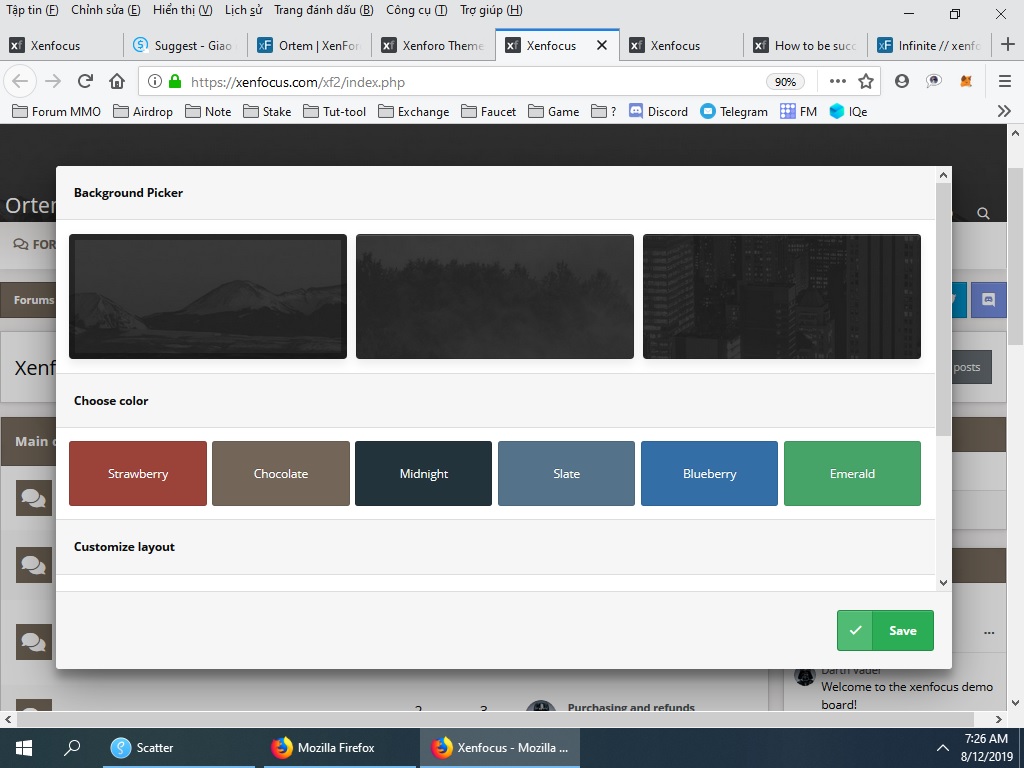Click the forum search magnifier icon
The width and height of the screenshot is (1024, 768).
point(983,213)
